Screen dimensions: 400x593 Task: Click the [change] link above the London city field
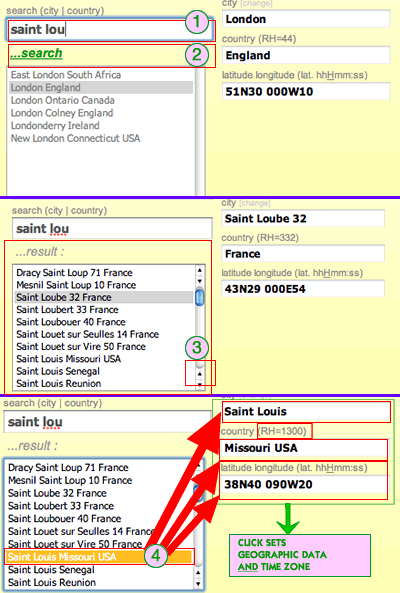pos(256,3)
